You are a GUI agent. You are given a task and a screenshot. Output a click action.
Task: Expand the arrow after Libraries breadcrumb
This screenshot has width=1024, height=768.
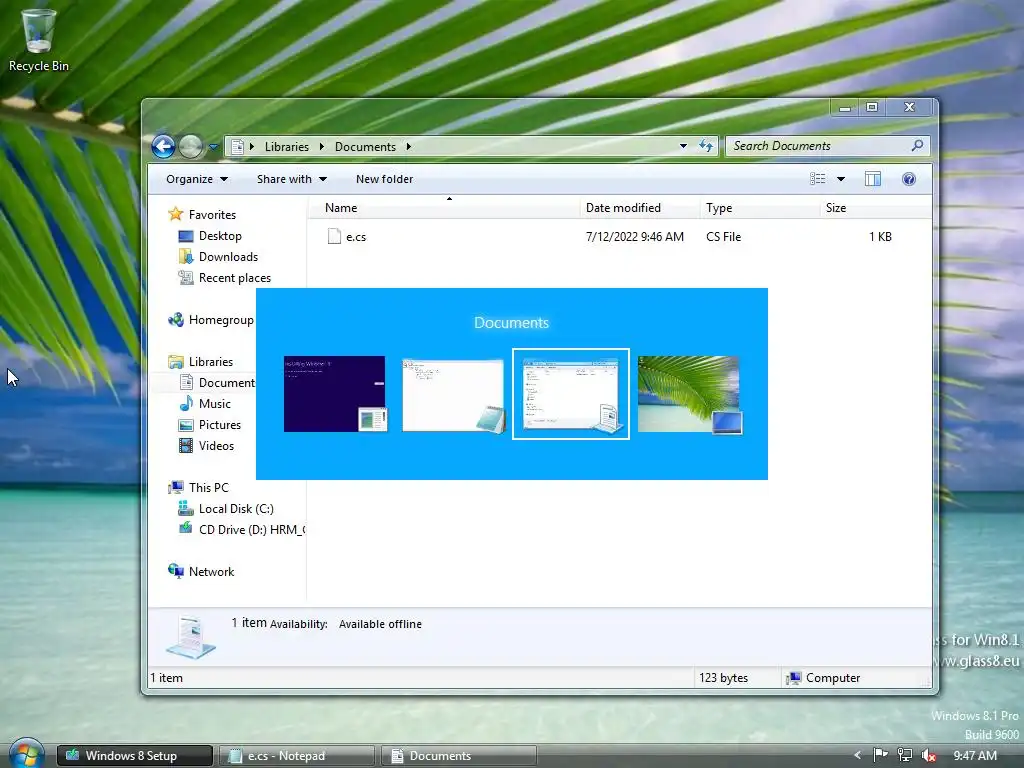322,147
